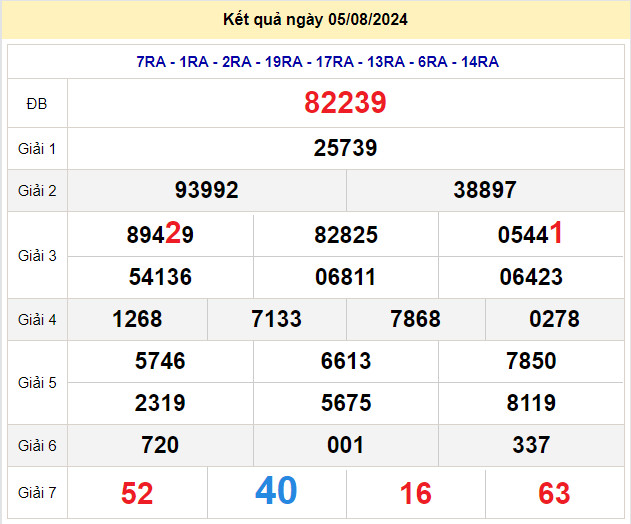Select the number 93992

click(206, 190)
